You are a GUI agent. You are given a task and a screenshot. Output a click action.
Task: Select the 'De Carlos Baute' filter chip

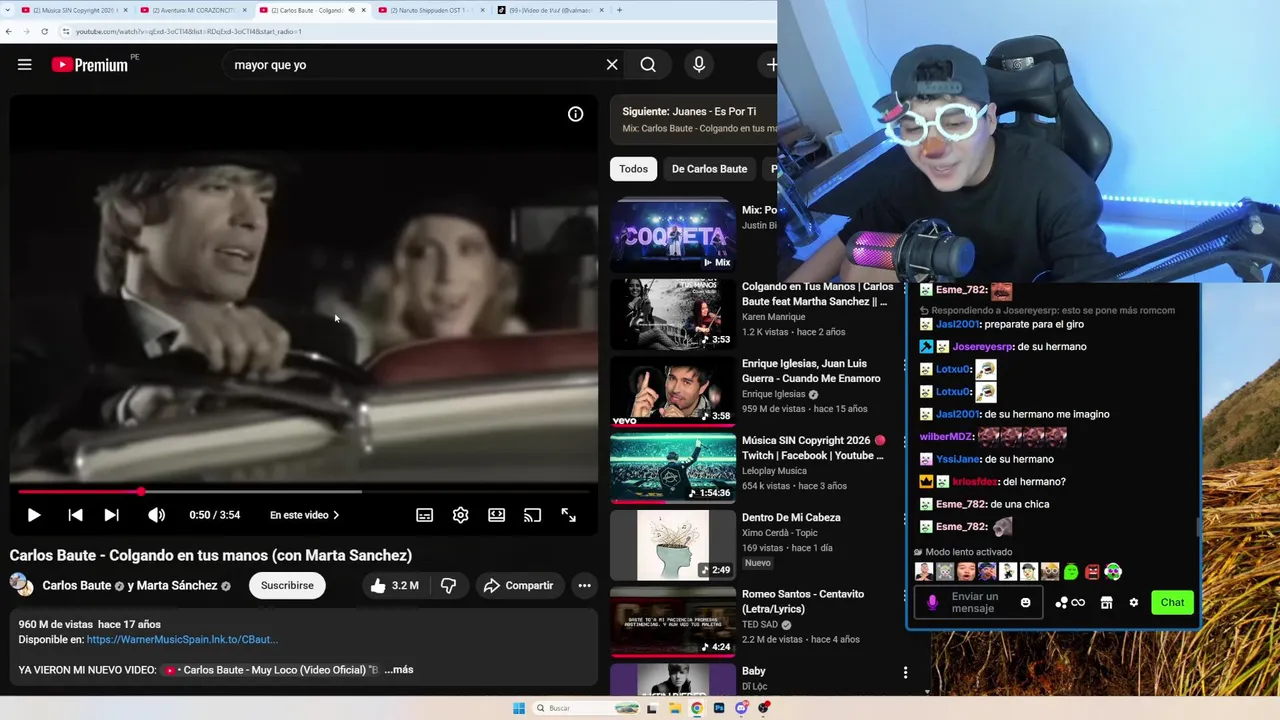click(x=709, y=169)
